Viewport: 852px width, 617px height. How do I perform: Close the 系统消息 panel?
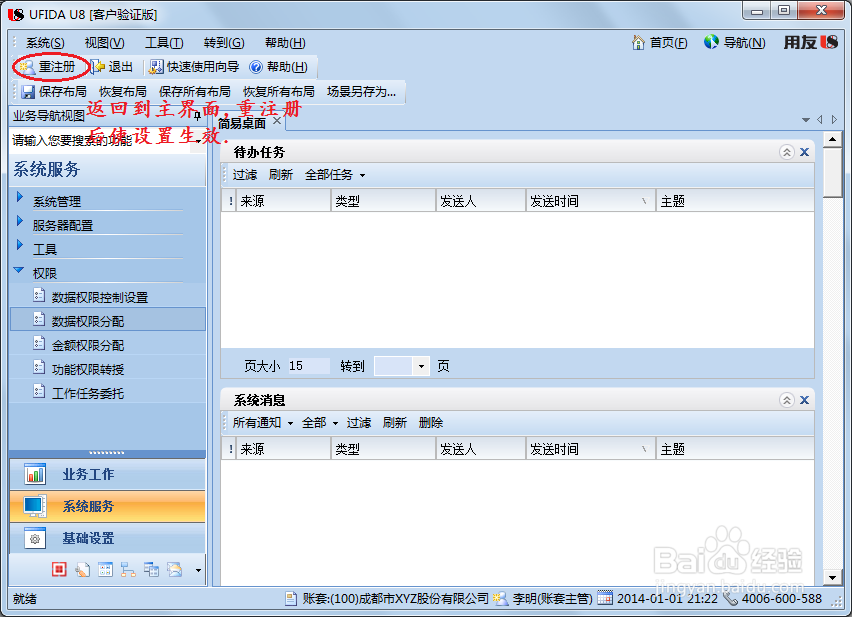pos(805,400)
